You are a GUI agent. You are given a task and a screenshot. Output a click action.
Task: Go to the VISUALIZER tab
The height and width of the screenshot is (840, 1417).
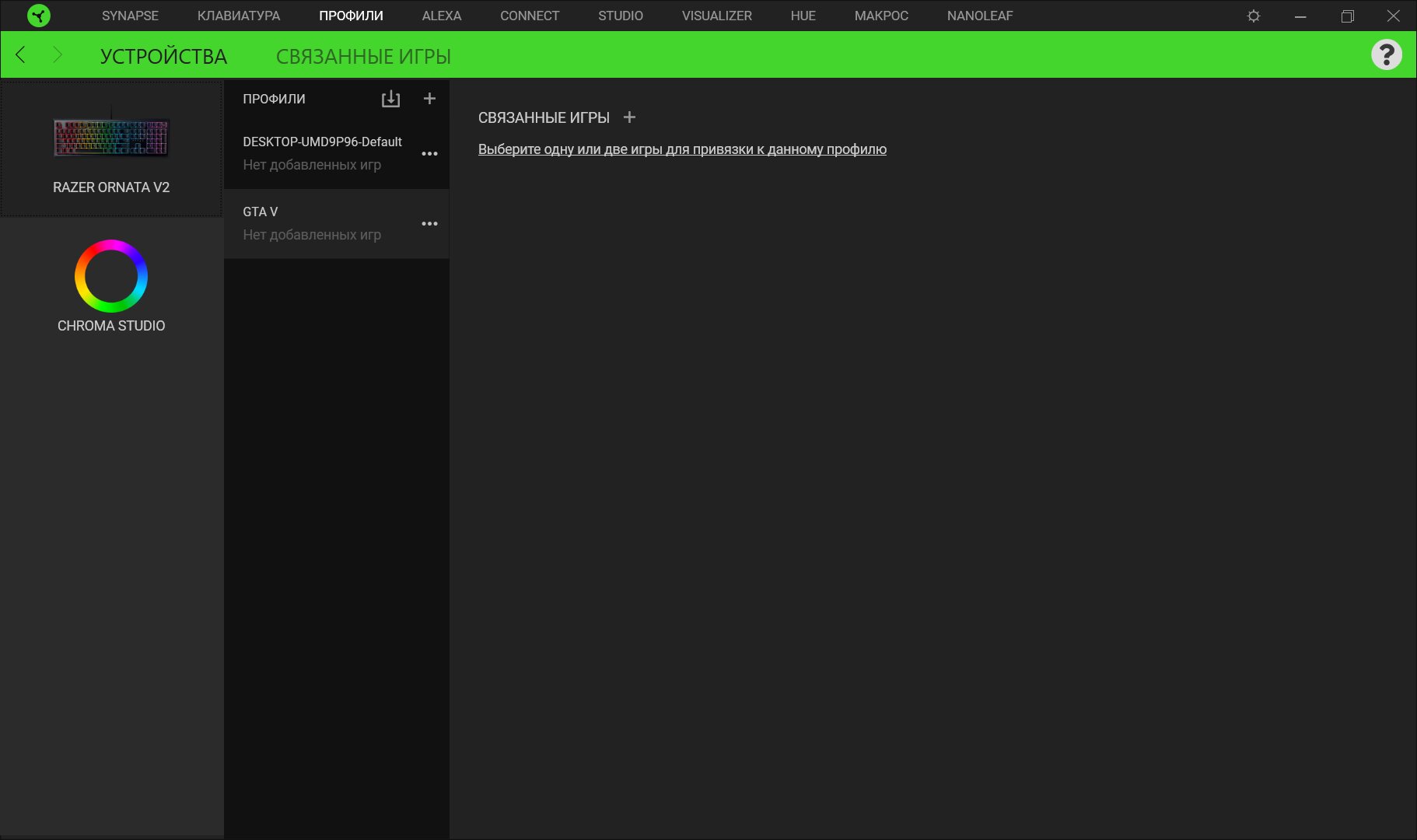[717, 16]
